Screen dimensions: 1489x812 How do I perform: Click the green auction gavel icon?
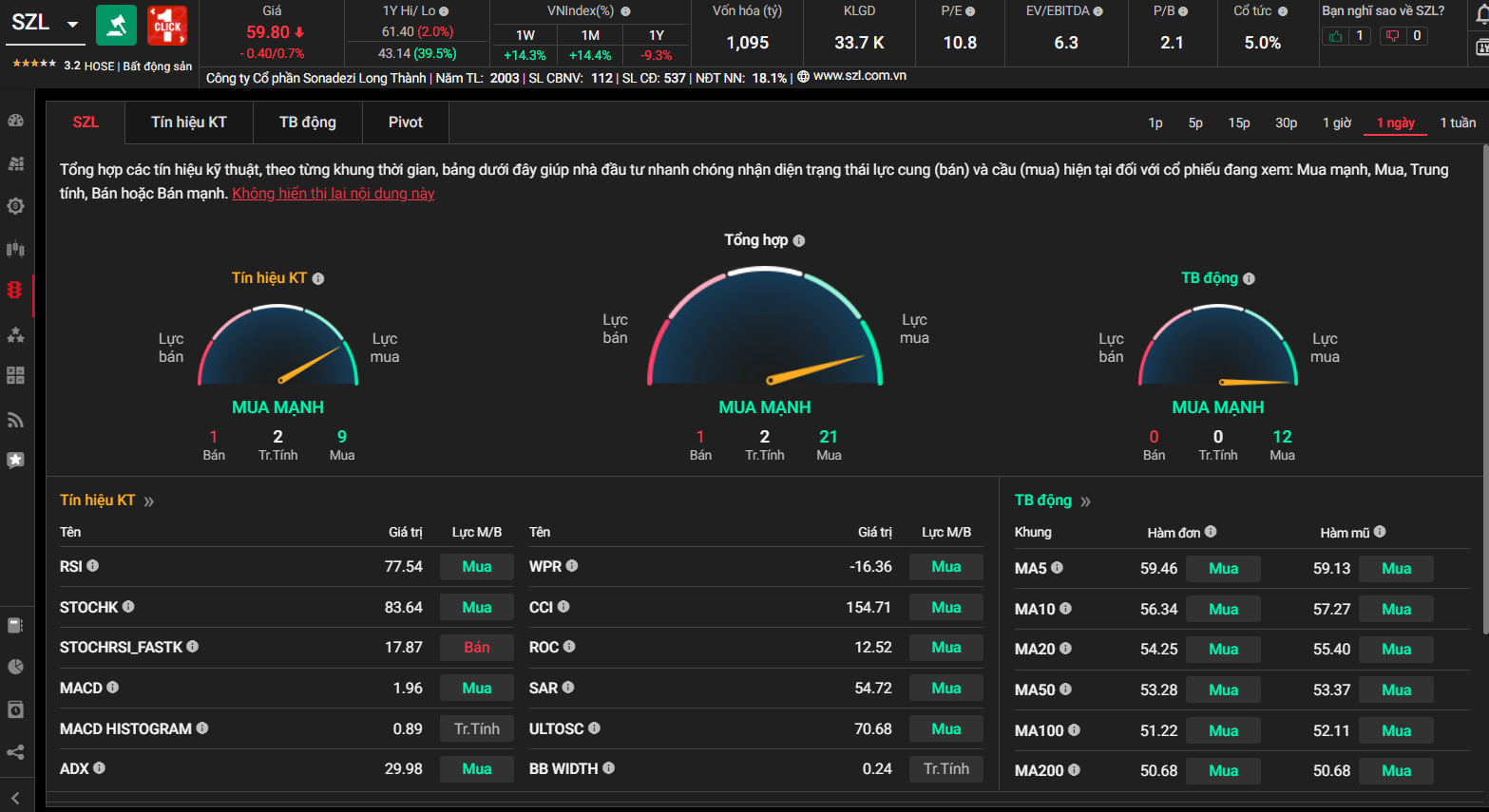click(x=116, y=26)
